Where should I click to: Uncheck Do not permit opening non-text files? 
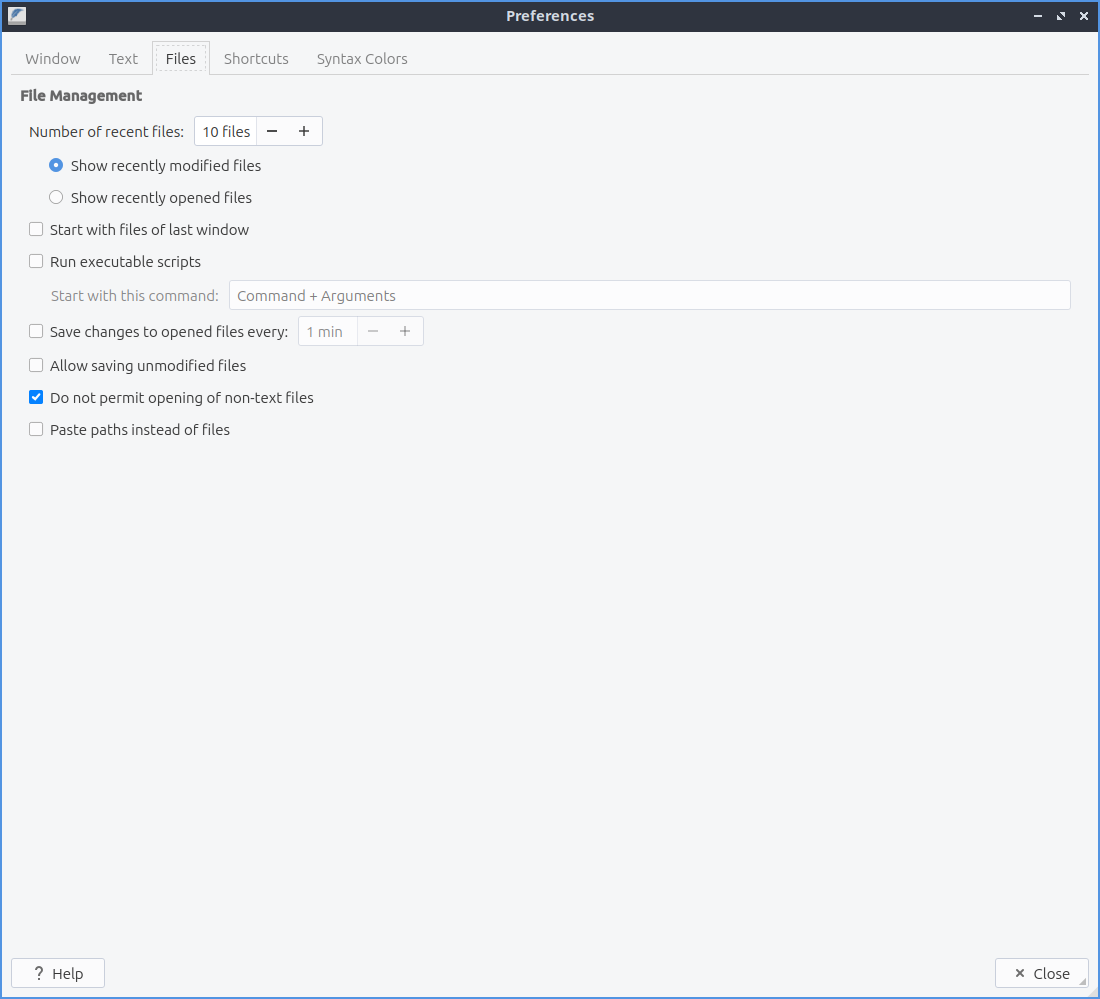pyautogui.click(x=36, y=398)
